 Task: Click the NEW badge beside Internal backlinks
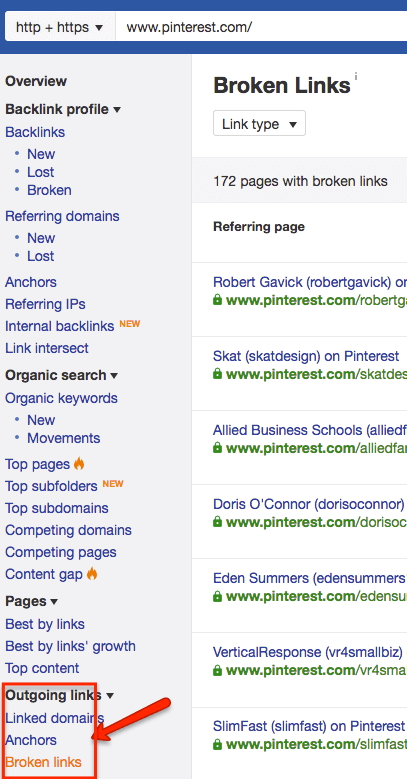[x=130, y=324]
